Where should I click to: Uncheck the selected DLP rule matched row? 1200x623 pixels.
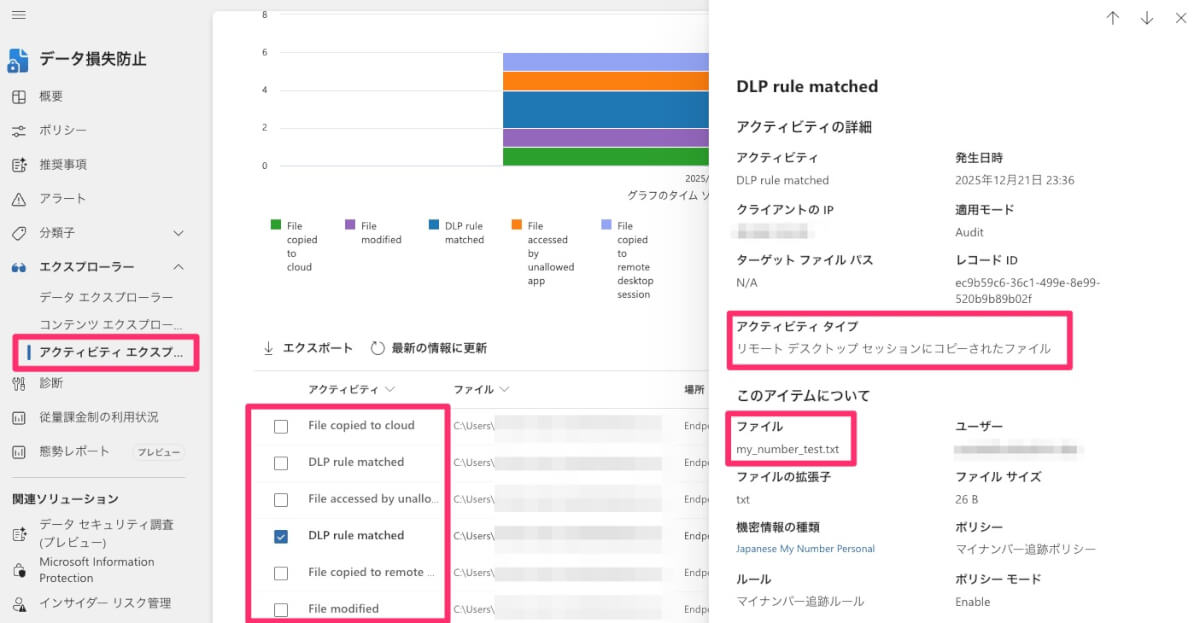[x=281, y=536]
